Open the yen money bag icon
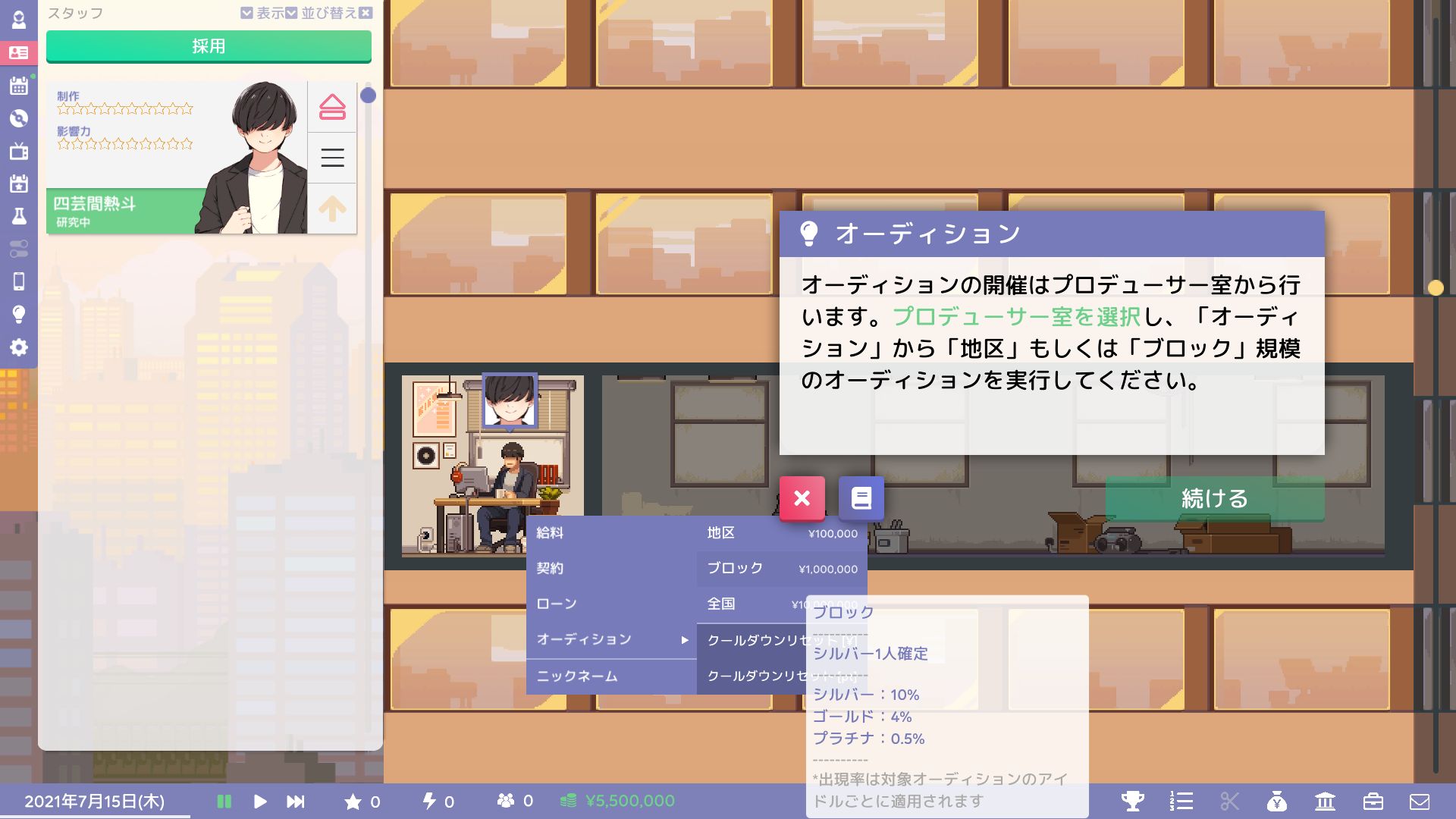Viewport: 1456px width, 819px height. point(1277,801)
